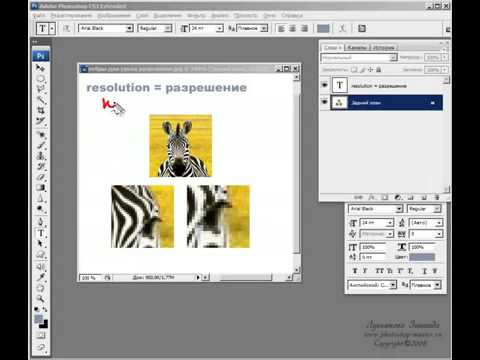The width and height of the screenshot is (480, 360).
Task: Select the Eraser tool
Action: 40,176
